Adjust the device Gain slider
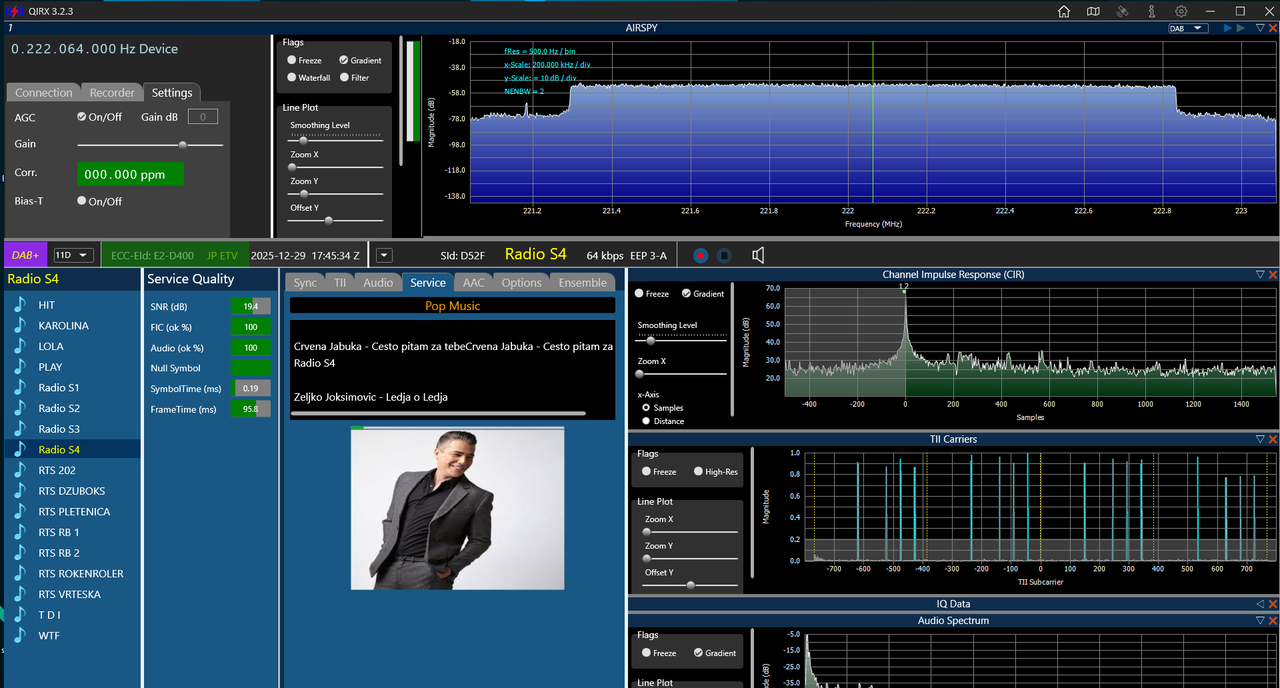The width and height of the screenshot is (1280, 688). [150, 144]
